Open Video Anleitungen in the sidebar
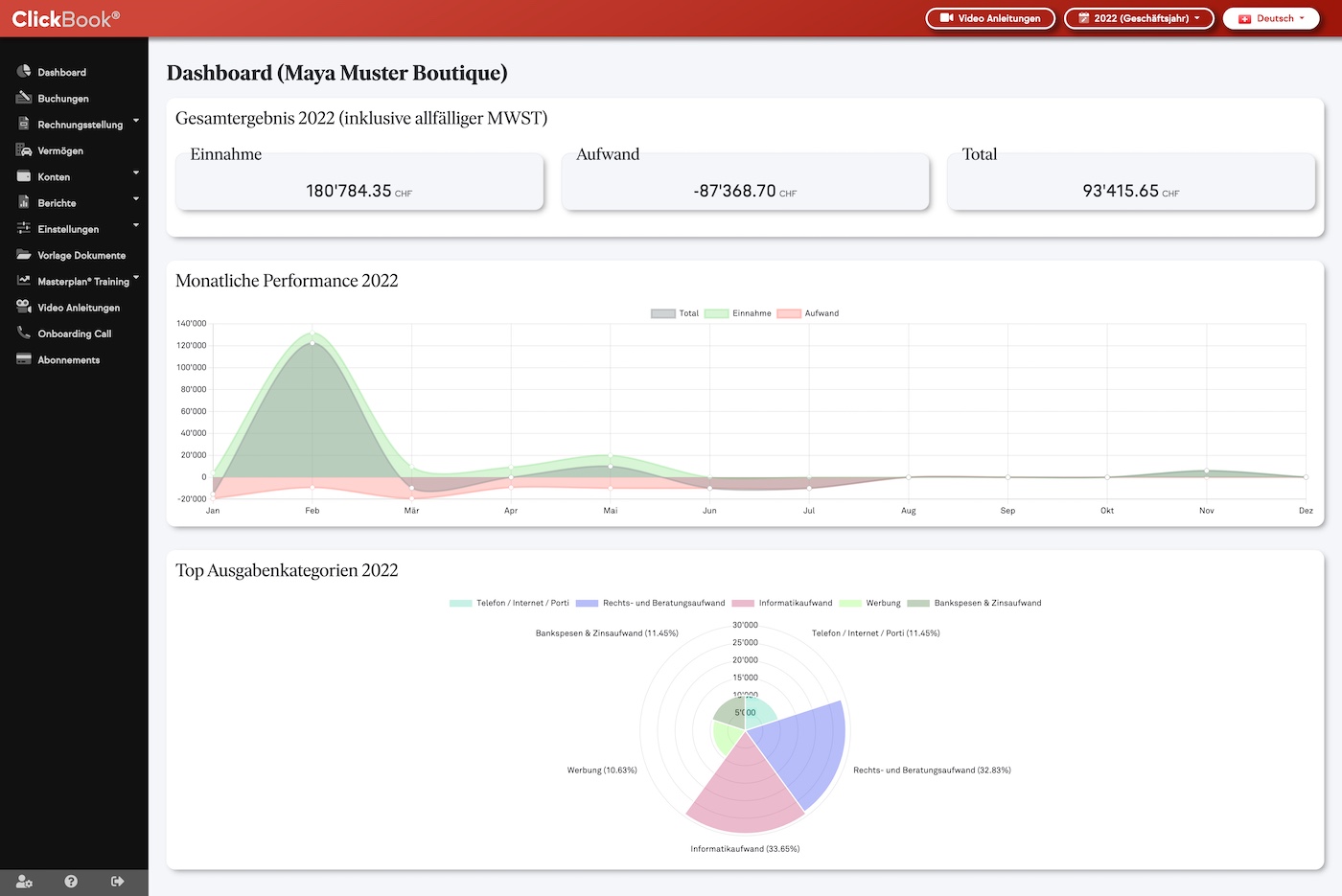Image resolution: width=1342 pixels, height=896 pixels. point(79,308)
